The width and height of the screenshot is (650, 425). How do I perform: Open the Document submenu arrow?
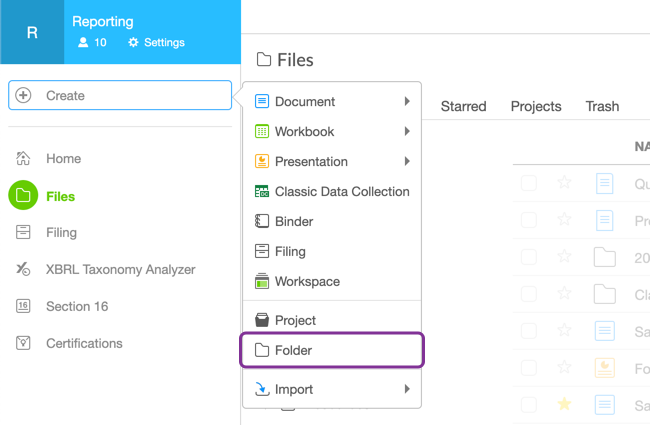[x=407, y=102]
